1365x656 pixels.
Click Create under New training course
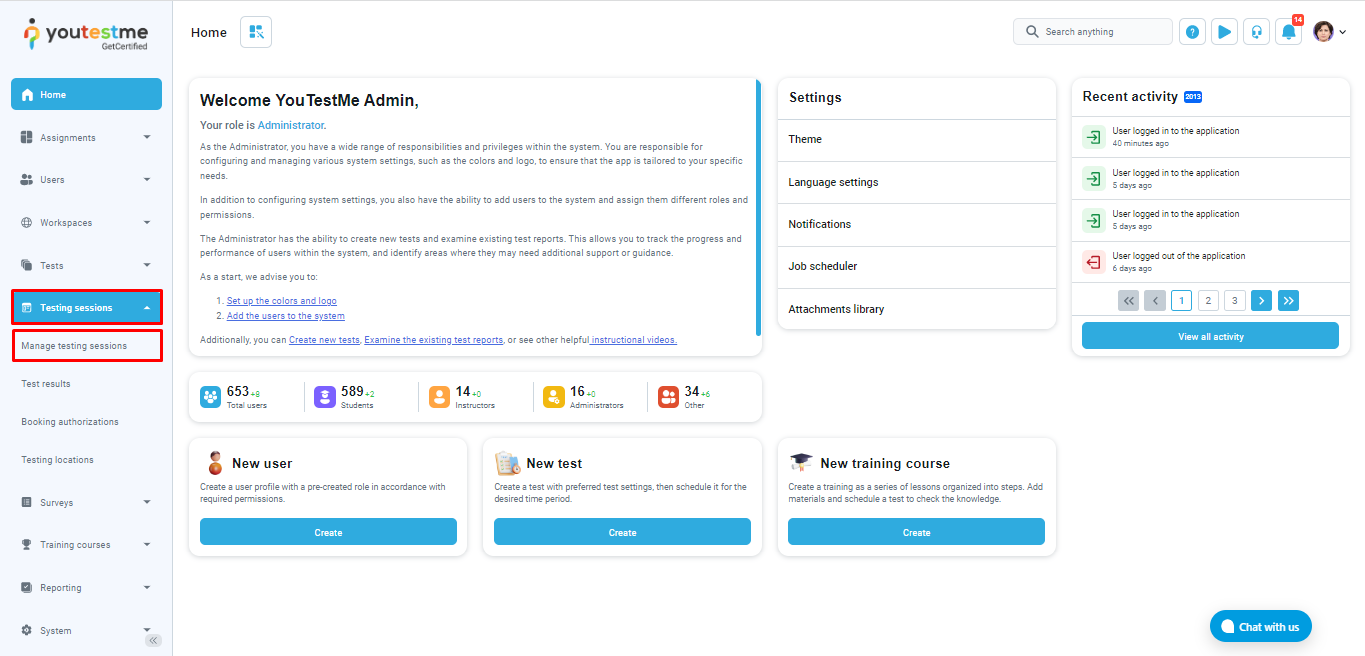(x=916, y=532)
